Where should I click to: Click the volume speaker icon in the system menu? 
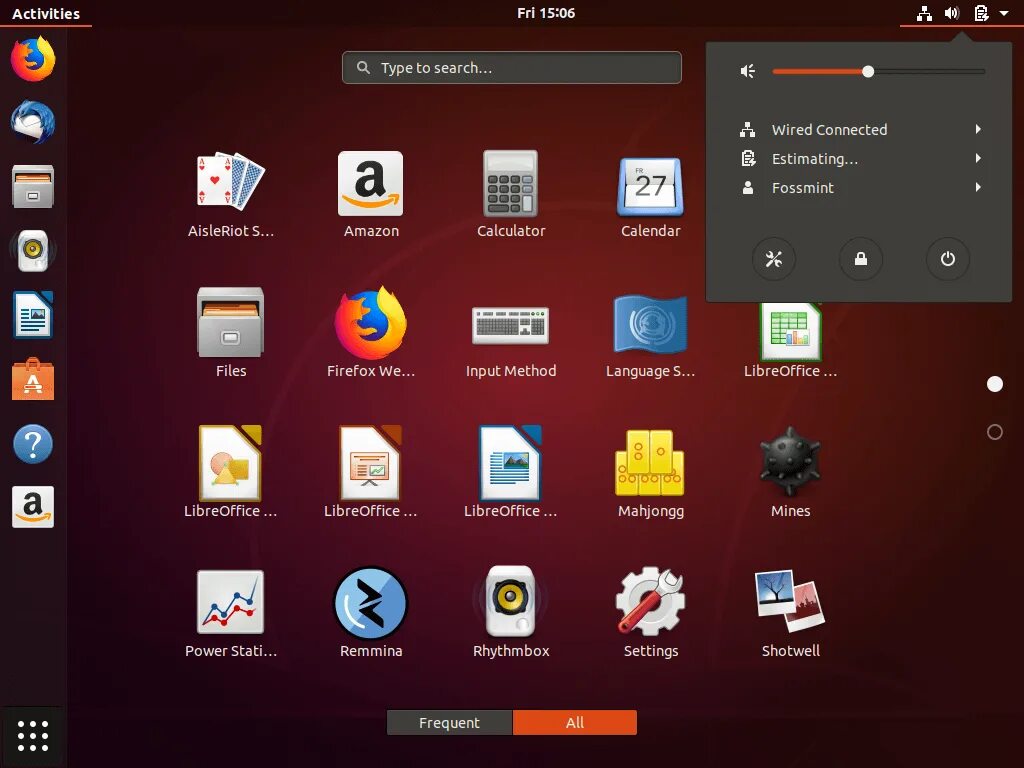[x=748, y=71]
